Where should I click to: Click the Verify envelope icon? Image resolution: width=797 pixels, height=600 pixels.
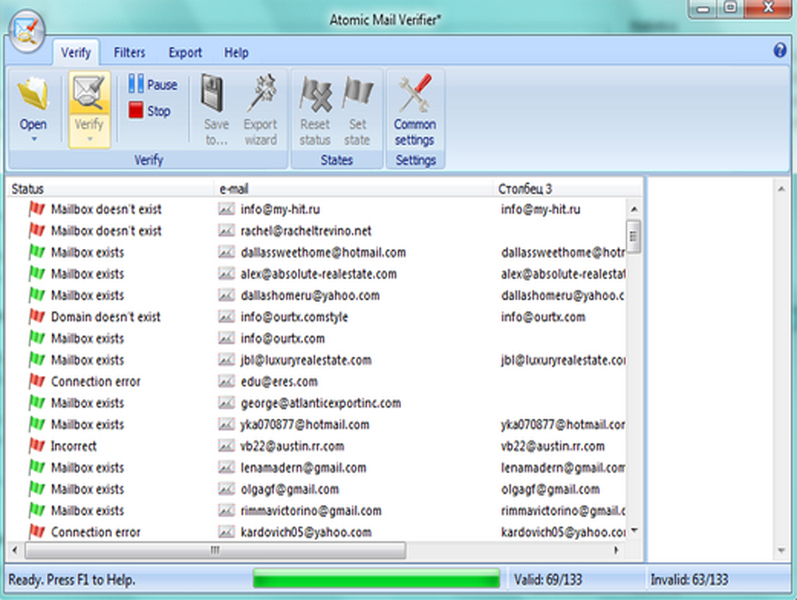coord(89,93)
